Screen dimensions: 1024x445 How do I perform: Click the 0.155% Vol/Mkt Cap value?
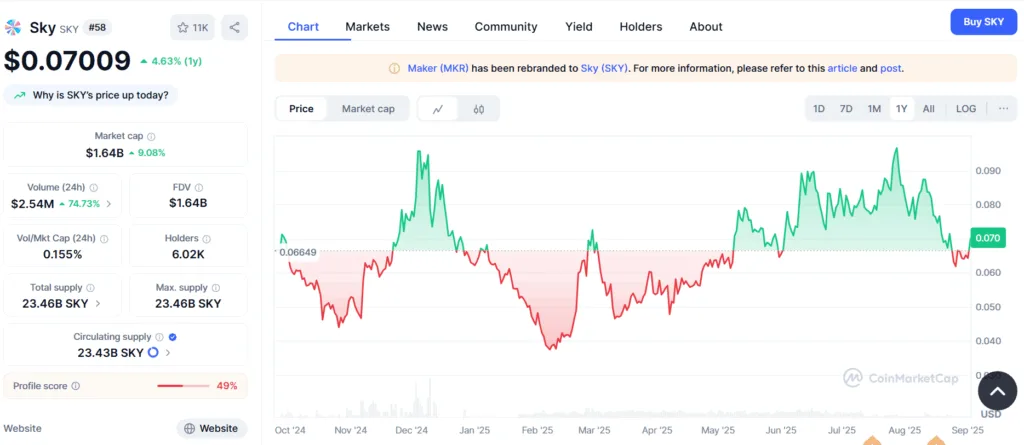click(63, 254)
